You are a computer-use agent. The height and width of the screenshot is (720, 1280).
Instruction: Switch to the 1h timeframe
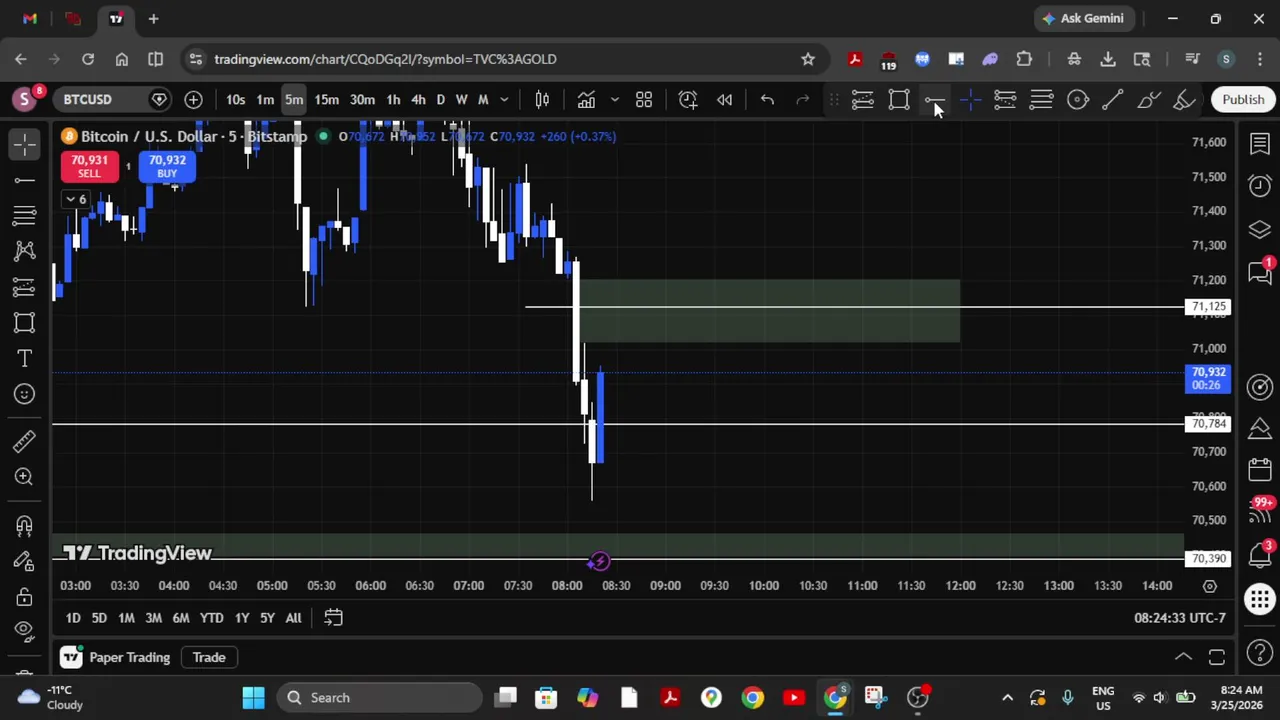point(393,99)
